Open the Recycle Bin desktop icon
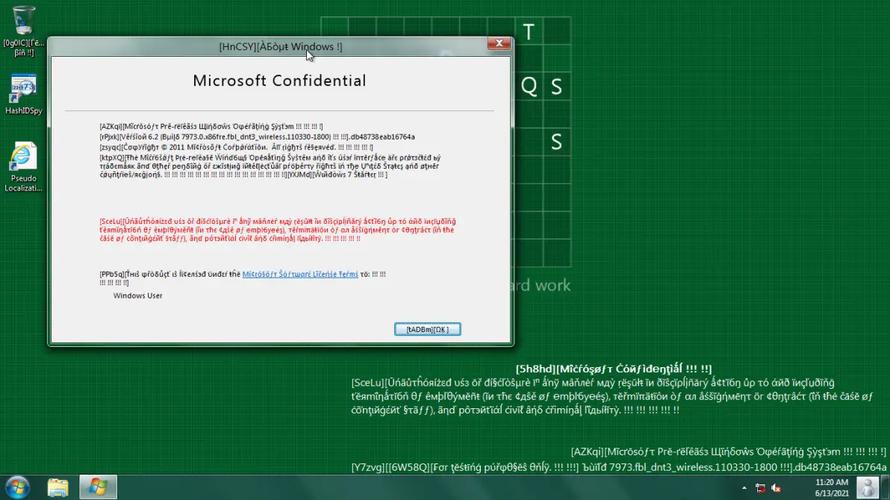Screen dimensions: 890x500 coord(23,30)
